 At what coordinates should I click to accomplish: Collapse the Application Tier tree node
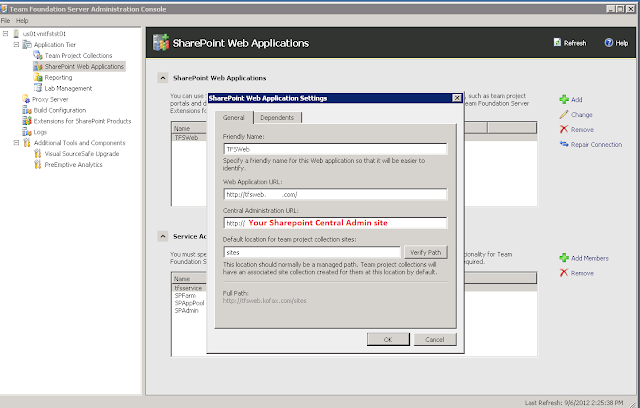(16, 44)
